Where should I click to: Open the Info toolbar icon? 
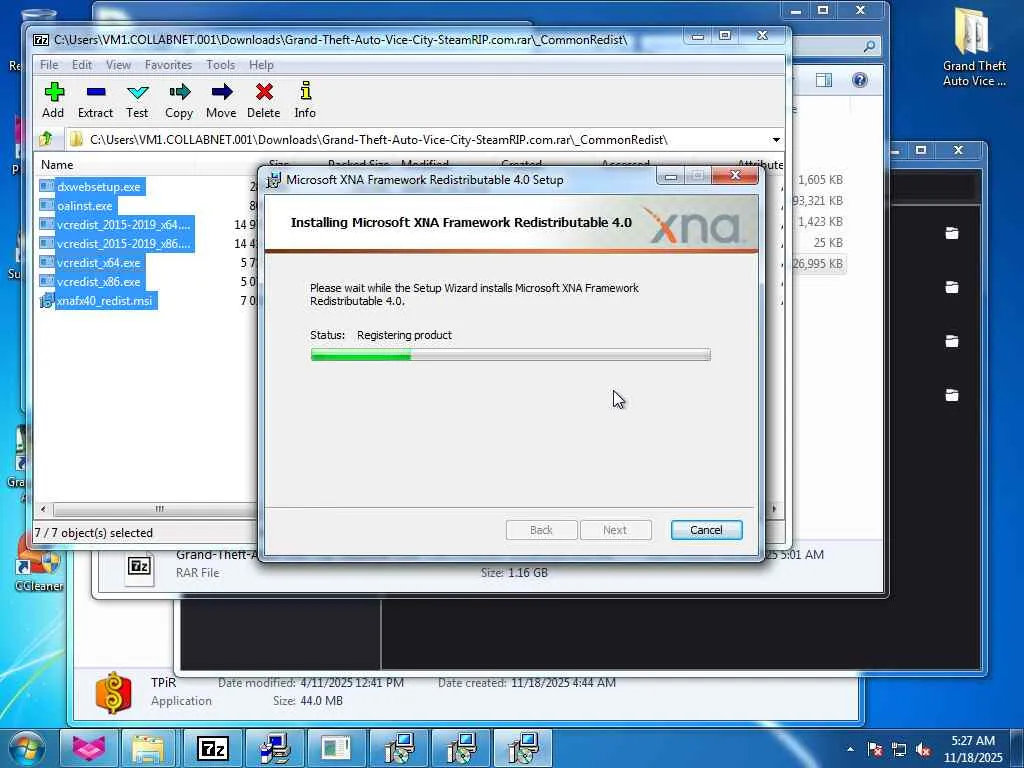point(305,100)
